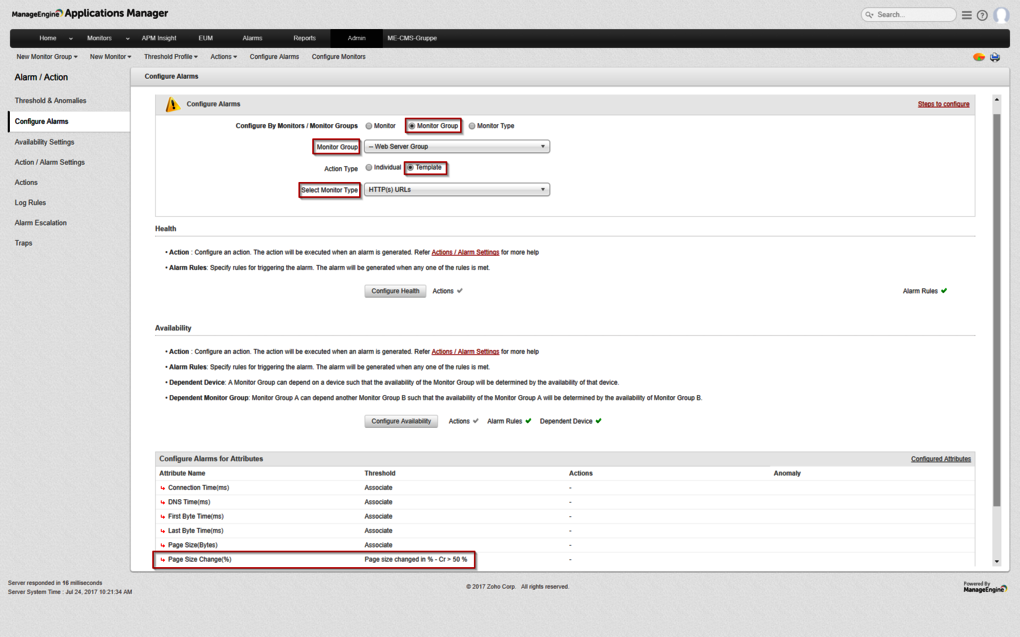Open Threshold & Anomalies in sidebar
This screenshot has height=637, width=1020.
click(51, 101)
